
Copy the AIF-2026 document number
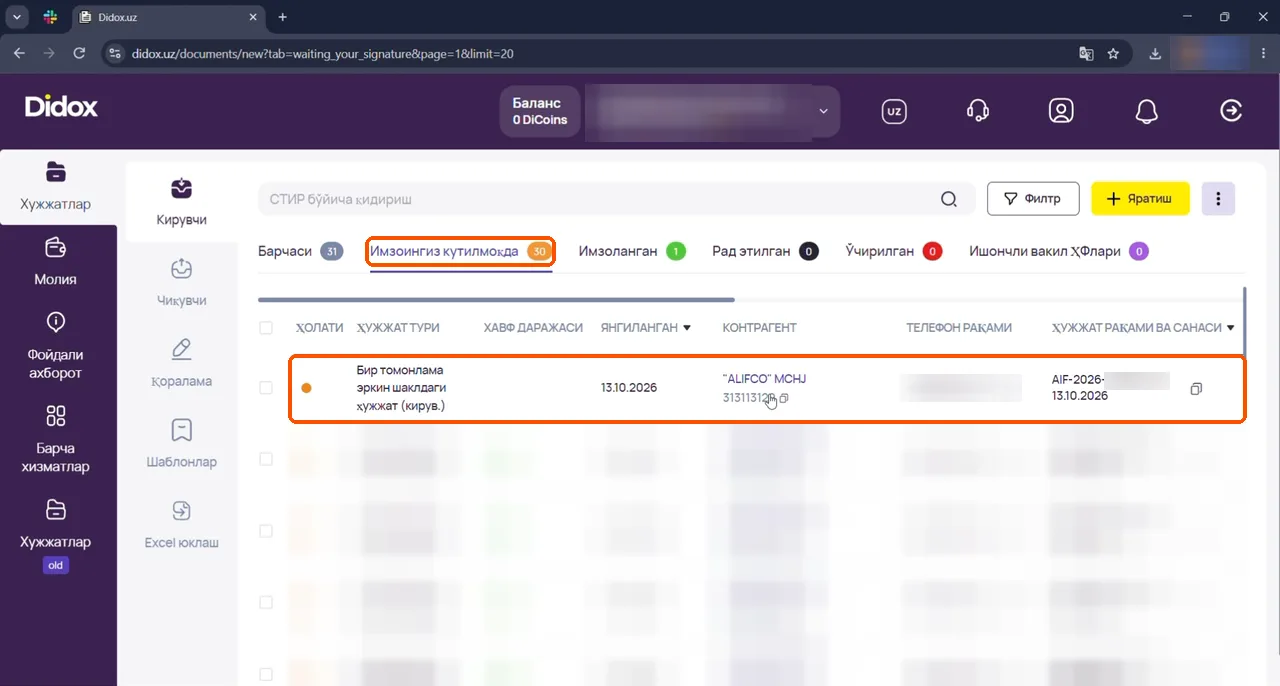(1196, 388)
